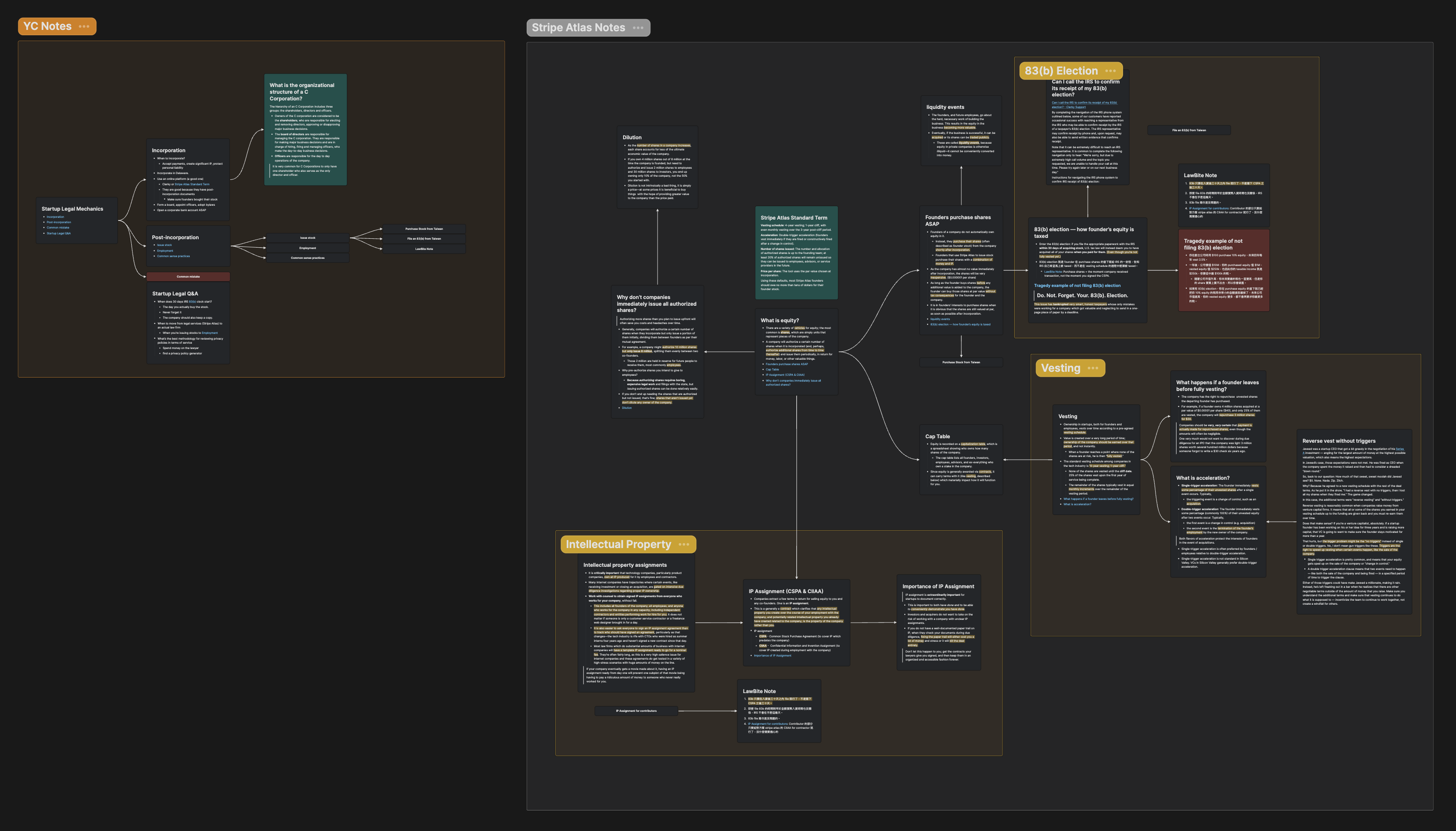
Task: Click the Tragedy example of not filing heading link
Action: coord(1077,285)
